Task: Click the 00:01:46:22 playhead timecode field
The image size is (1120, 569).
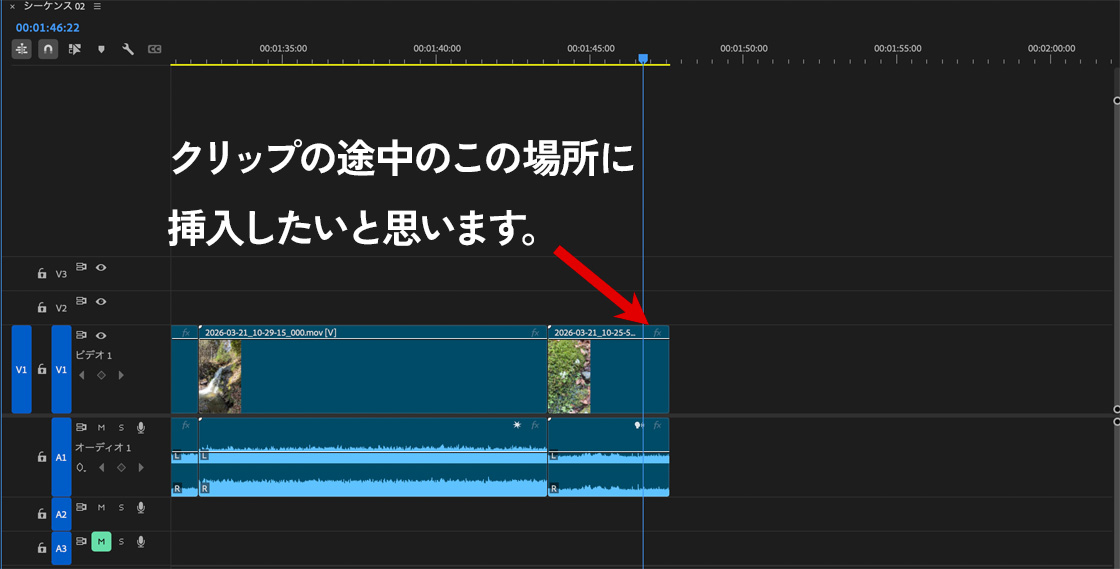Action: point(47,27)
